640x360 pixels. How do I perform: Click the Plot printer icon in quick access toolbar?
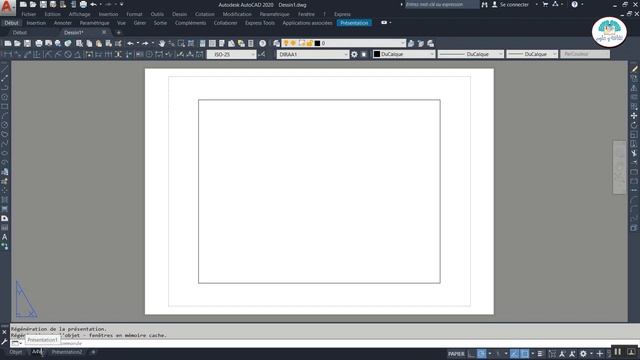tap(83, 4)
